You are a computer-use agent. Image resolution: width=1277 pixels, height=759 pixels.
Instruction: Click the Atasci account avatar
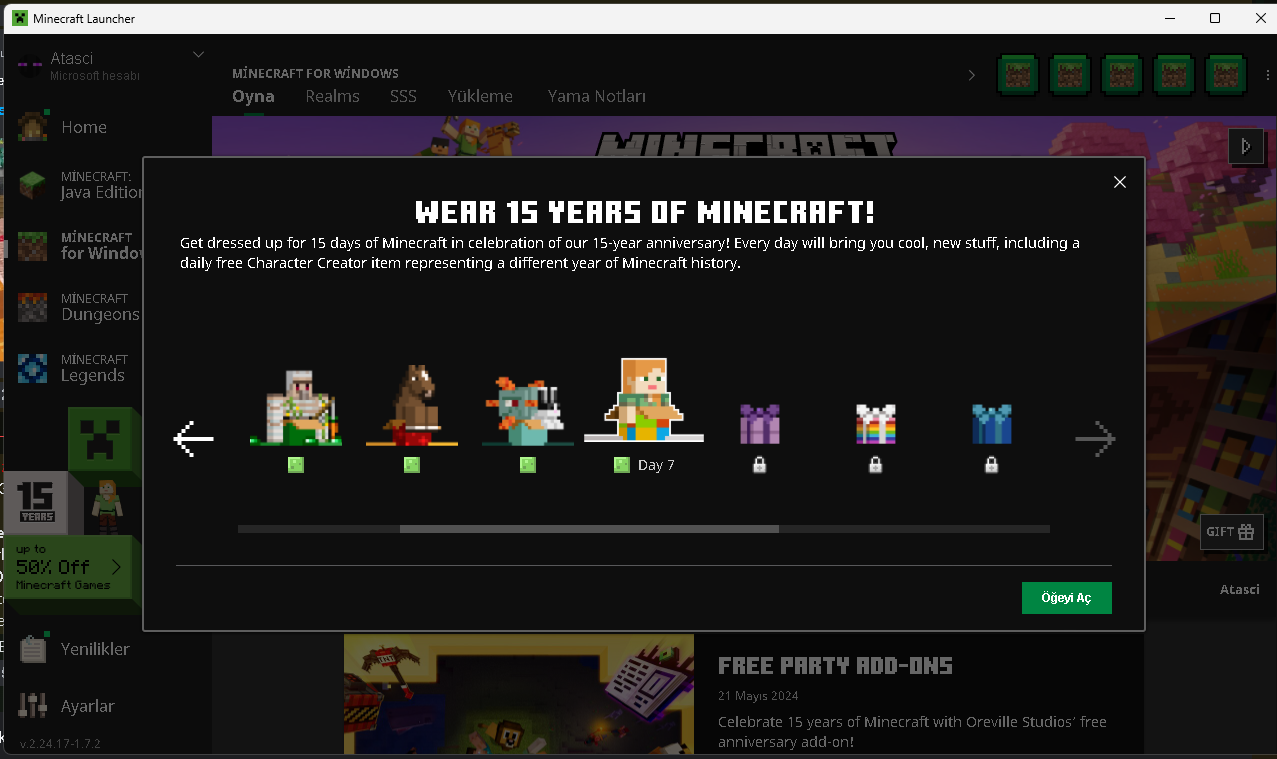coord(30,66)
